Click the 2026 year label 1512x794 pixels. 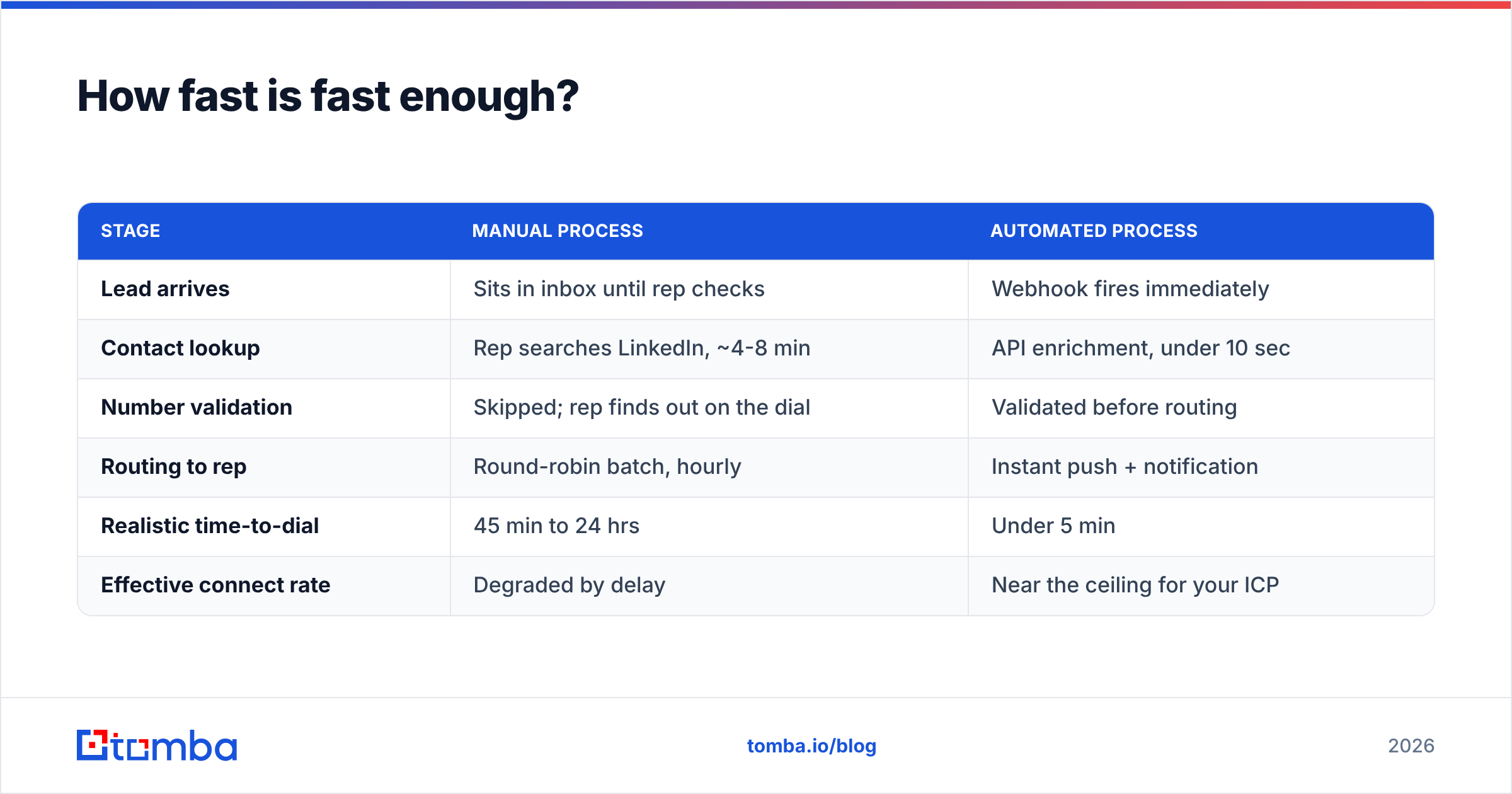(x=1411, y=746)
